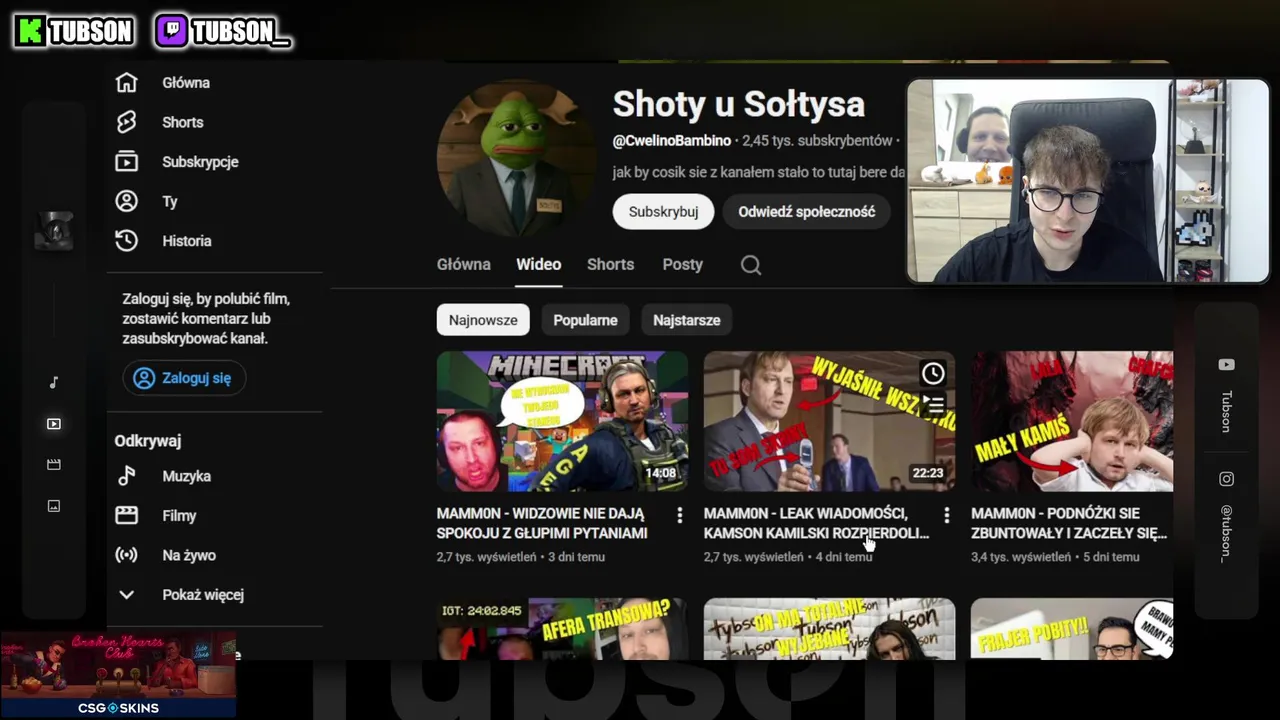
Task: Click the Shorts icon in sidebar
Action: [126, 122]
